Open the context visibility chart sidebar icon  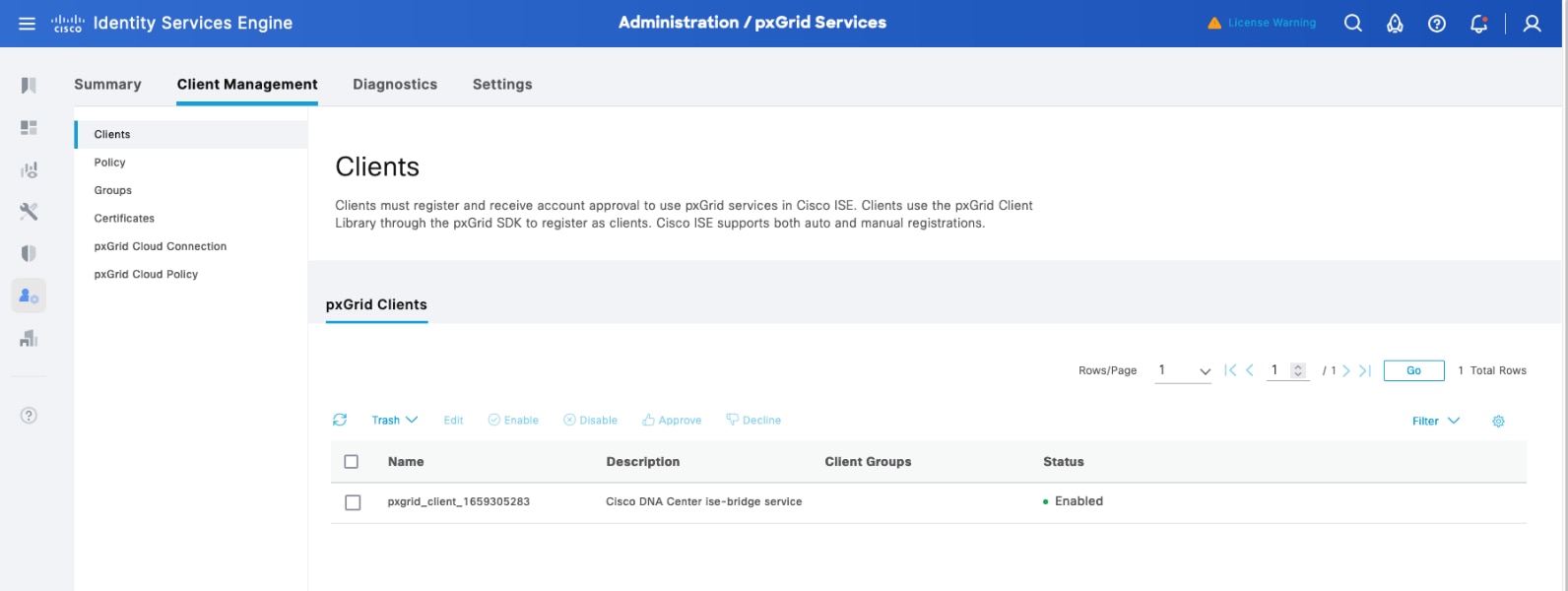(29, 170)
